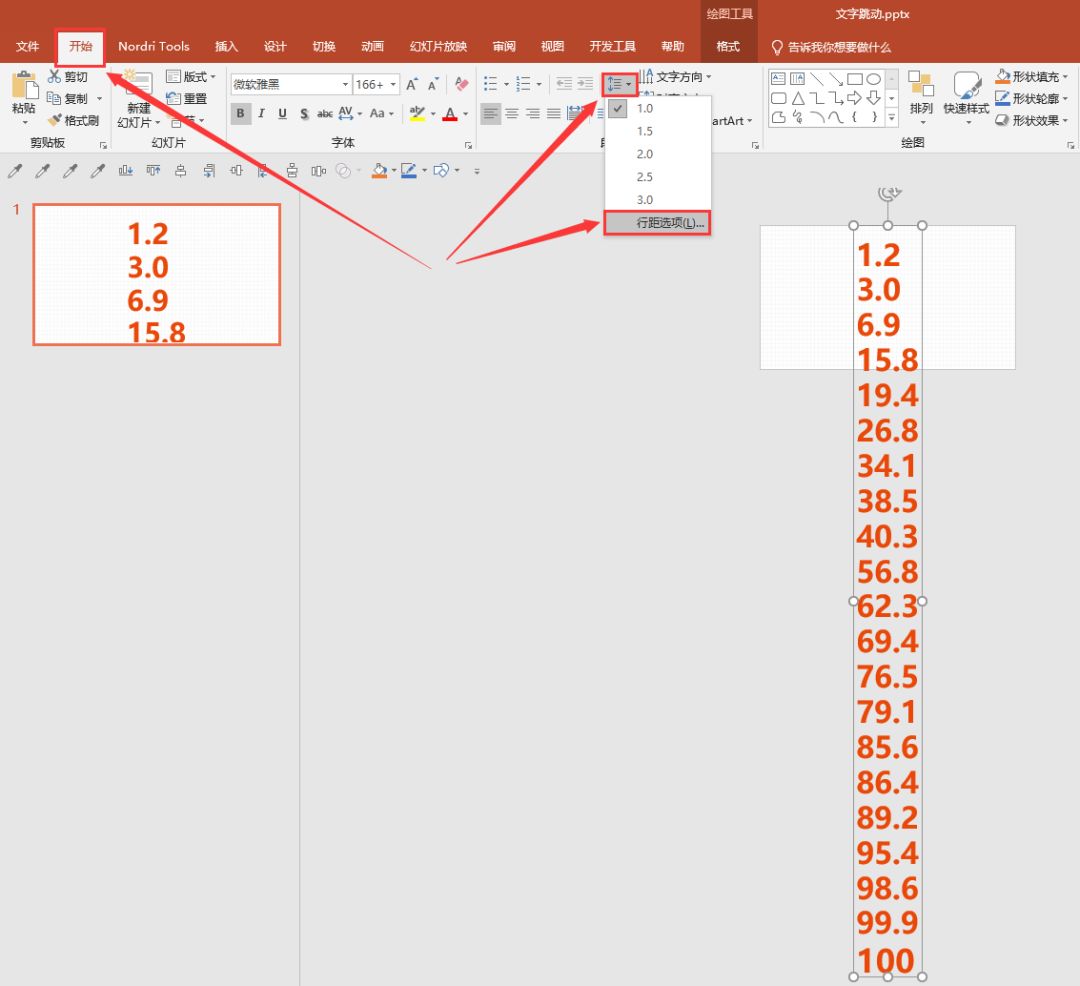Open the font color A dropdown arrow
Image resolution: width=1080 pixels, height=986 pixels.
(x=466, y=114)
